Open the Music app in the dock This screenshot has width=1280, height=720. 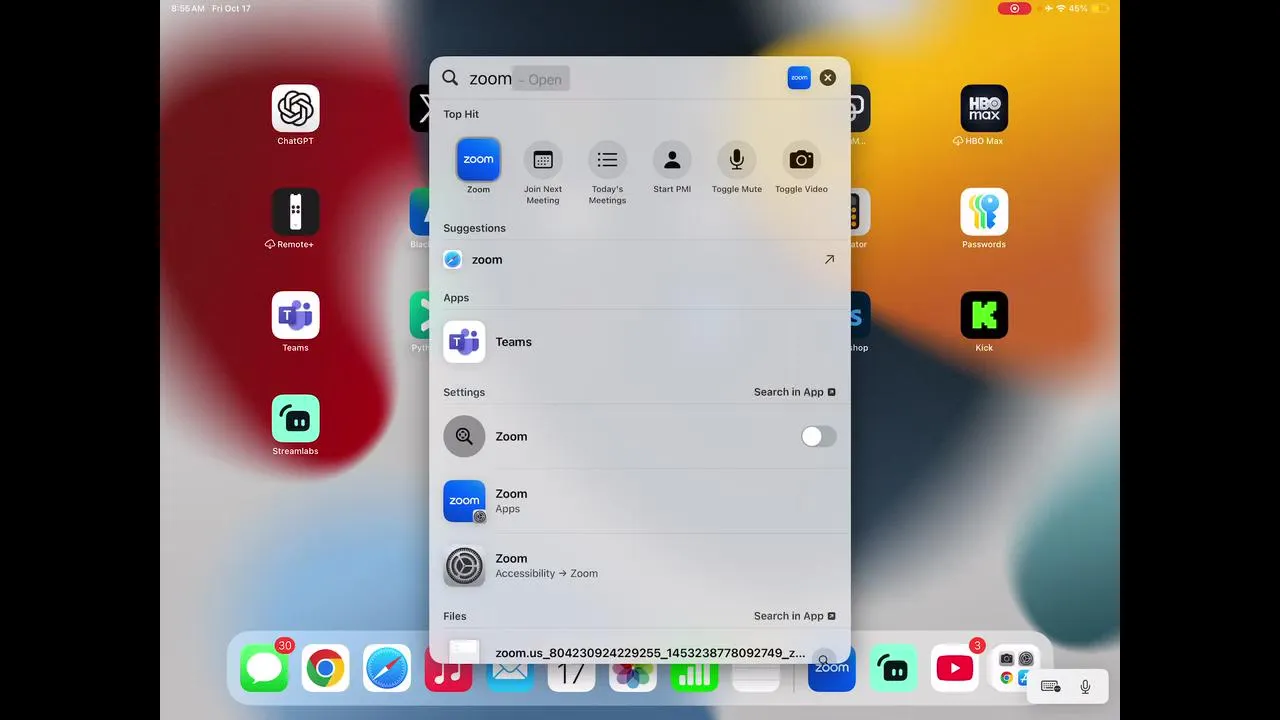pyautogui.click(x=448, y=672)
